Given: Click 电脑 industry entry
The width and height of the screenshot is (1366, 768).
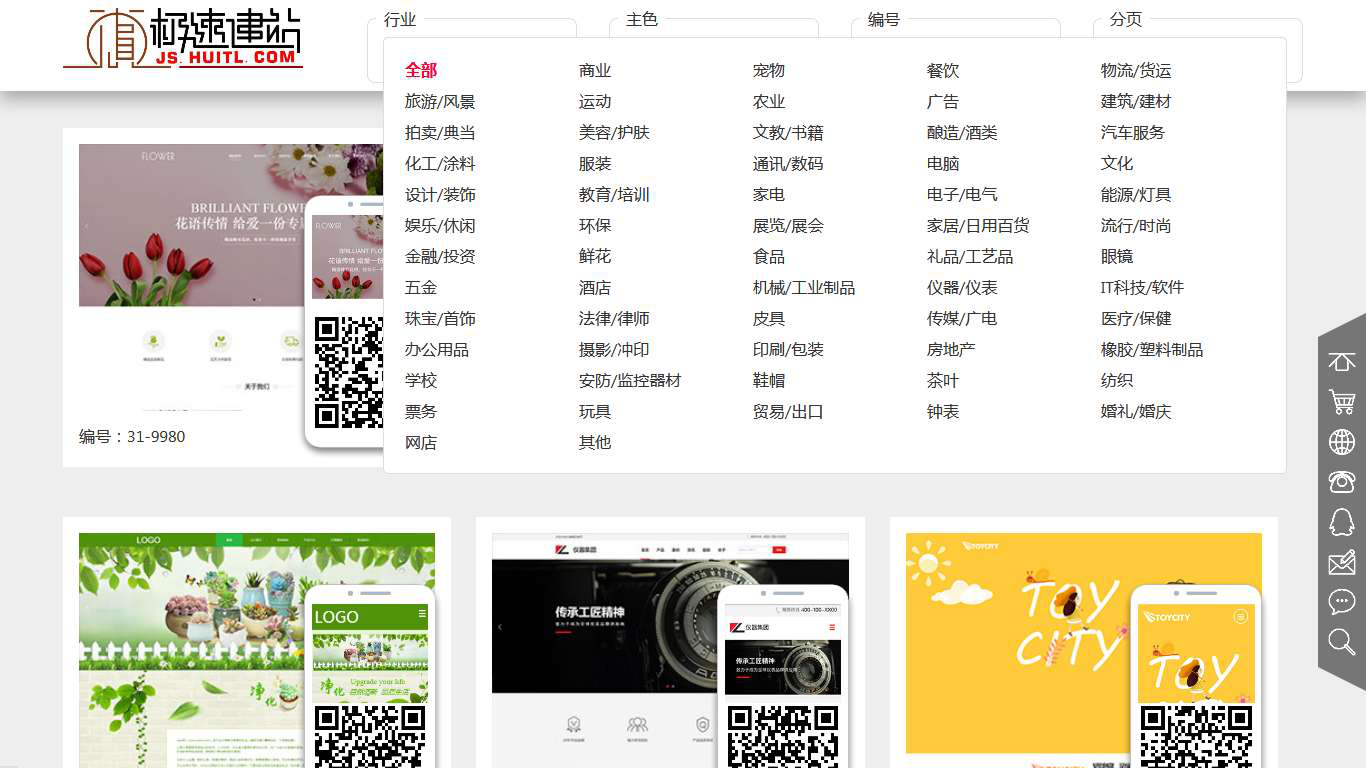Looking at the screenshot, I should (x=943, y=164).
